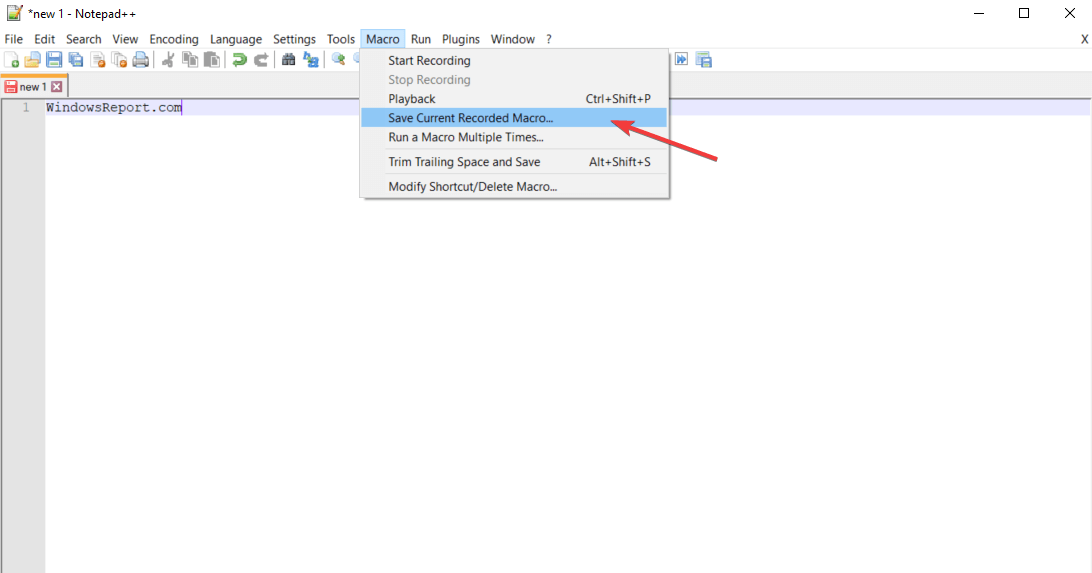Select the new 1 document tab
This screenshot has width=1092, height=573.
[x=32, y=86]
